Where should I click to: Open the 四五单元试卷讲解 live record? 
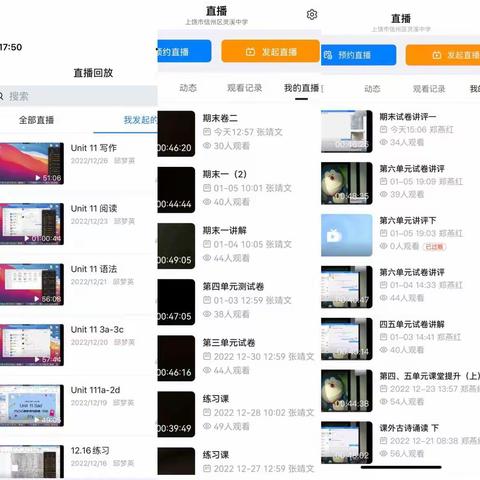click(x=412, y=324)
